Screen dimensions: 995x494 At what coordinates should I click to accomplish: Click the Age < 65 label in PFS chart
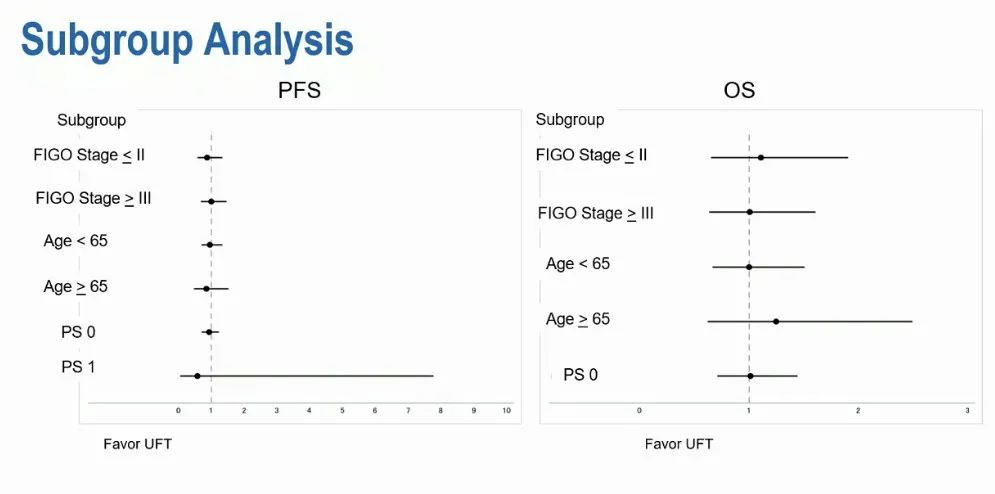click(x=75, y=241)
